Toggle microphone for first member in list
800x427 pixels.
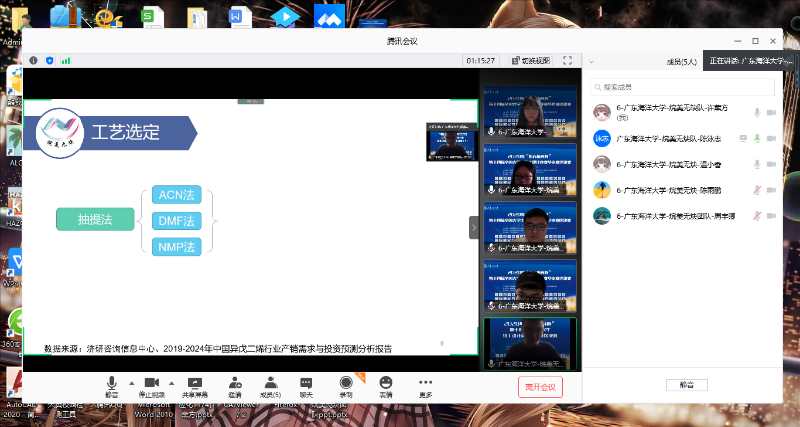click(756, 112)
